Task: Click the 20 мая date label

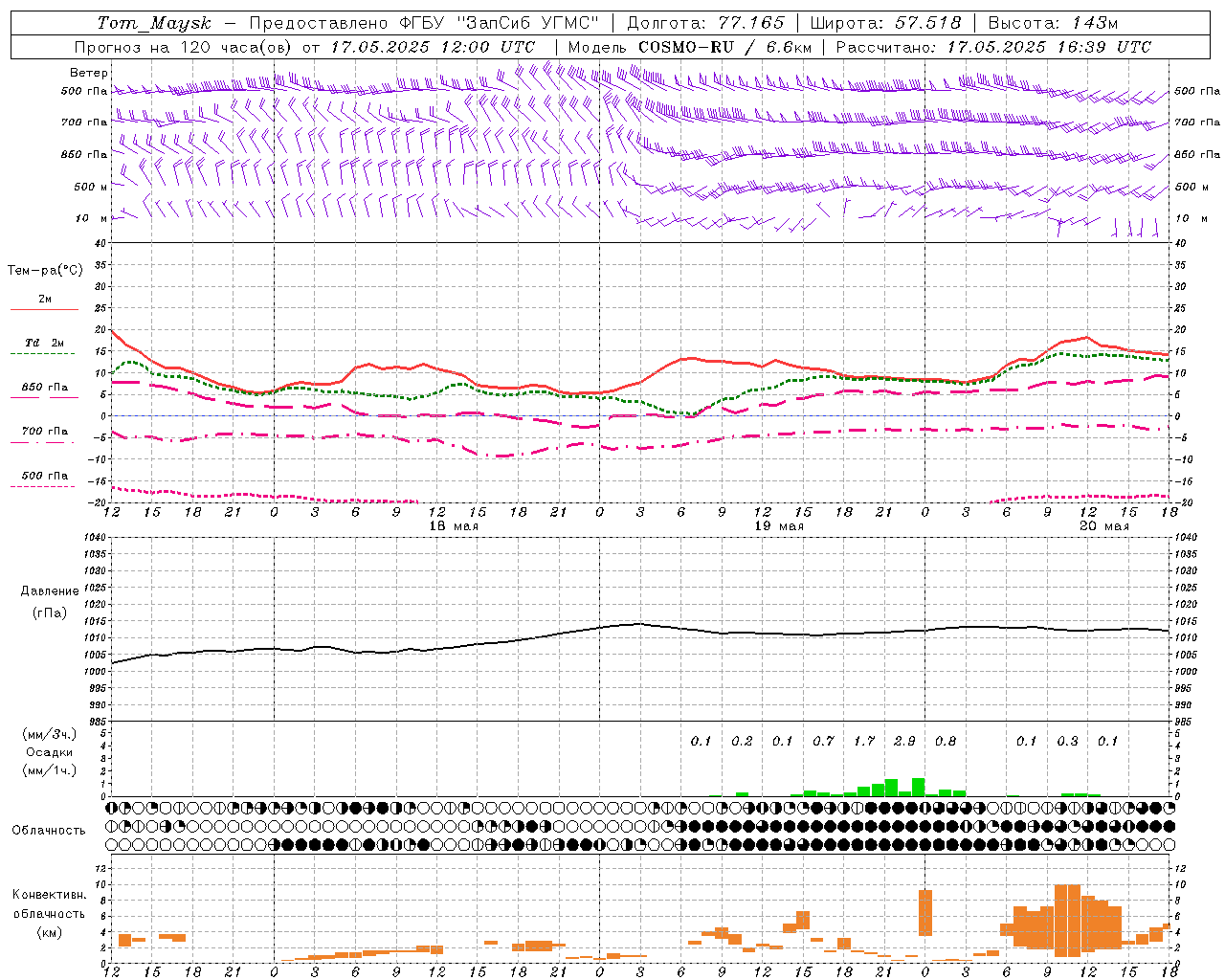Action: click(x=1103, y=526)
